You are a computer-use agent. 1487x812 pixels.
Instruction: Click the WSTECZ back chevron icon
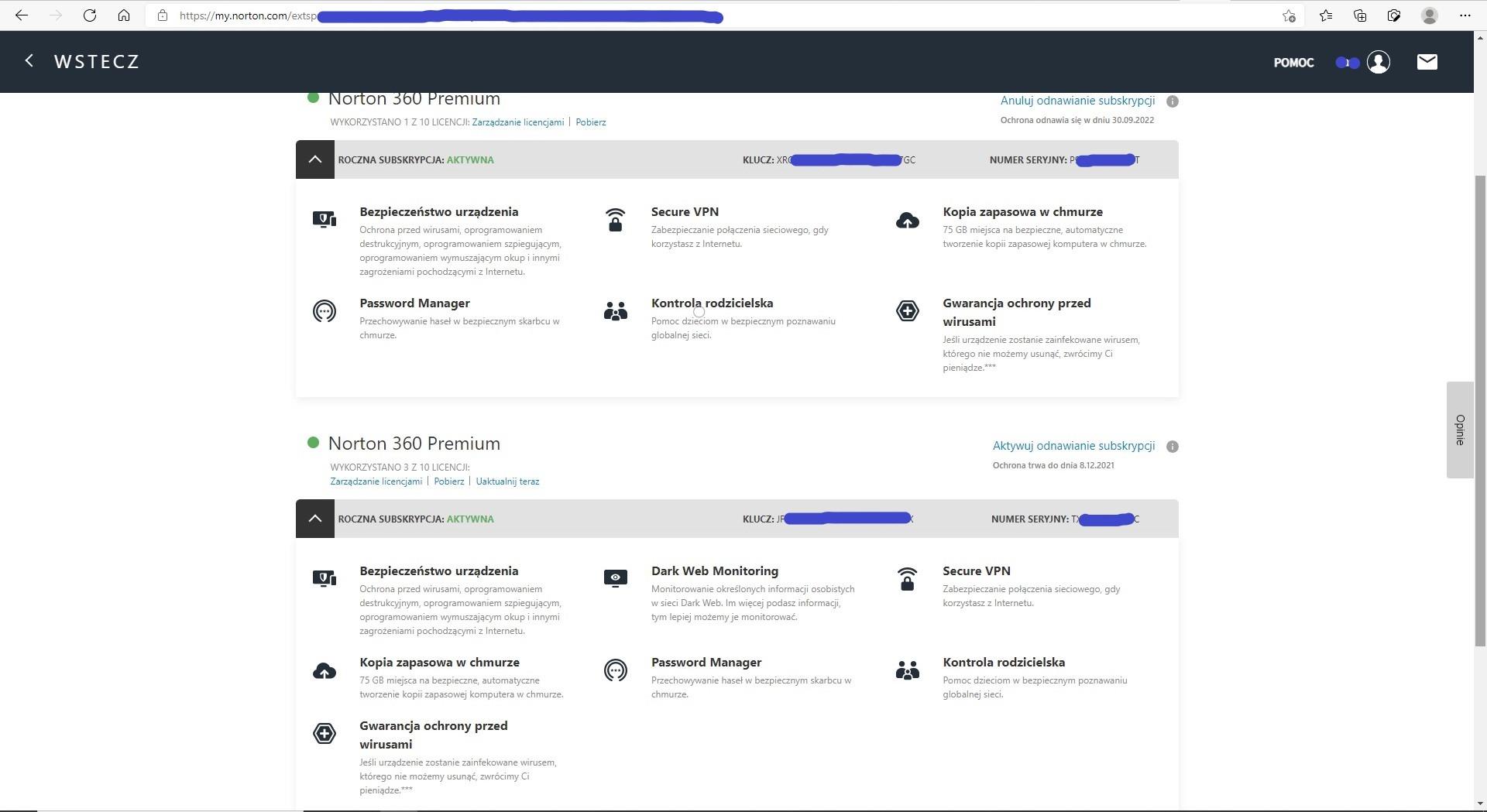click(x=29, y=60)
